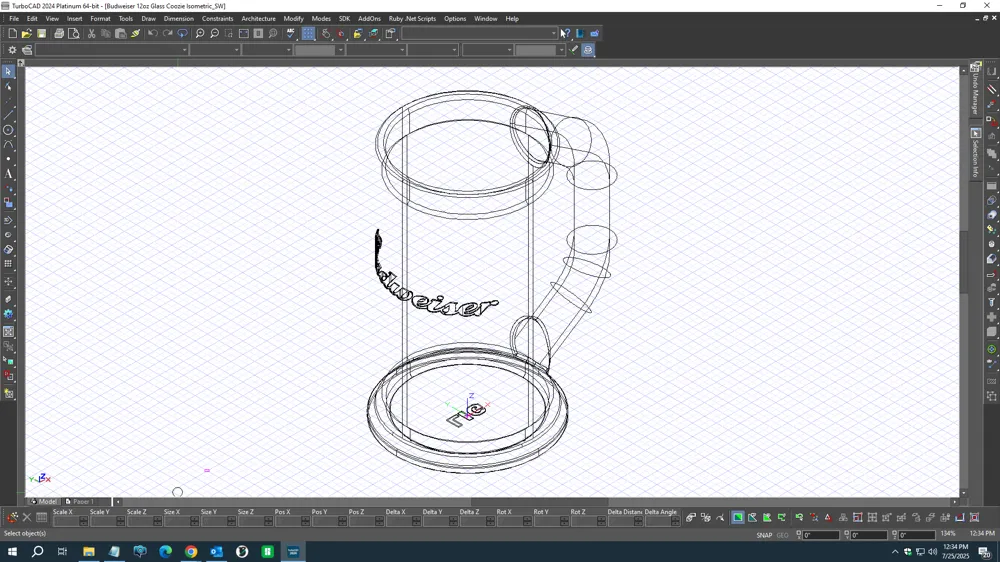Save the drawing with the floppy icon
1000x562 pixels.
coord(41,33)
